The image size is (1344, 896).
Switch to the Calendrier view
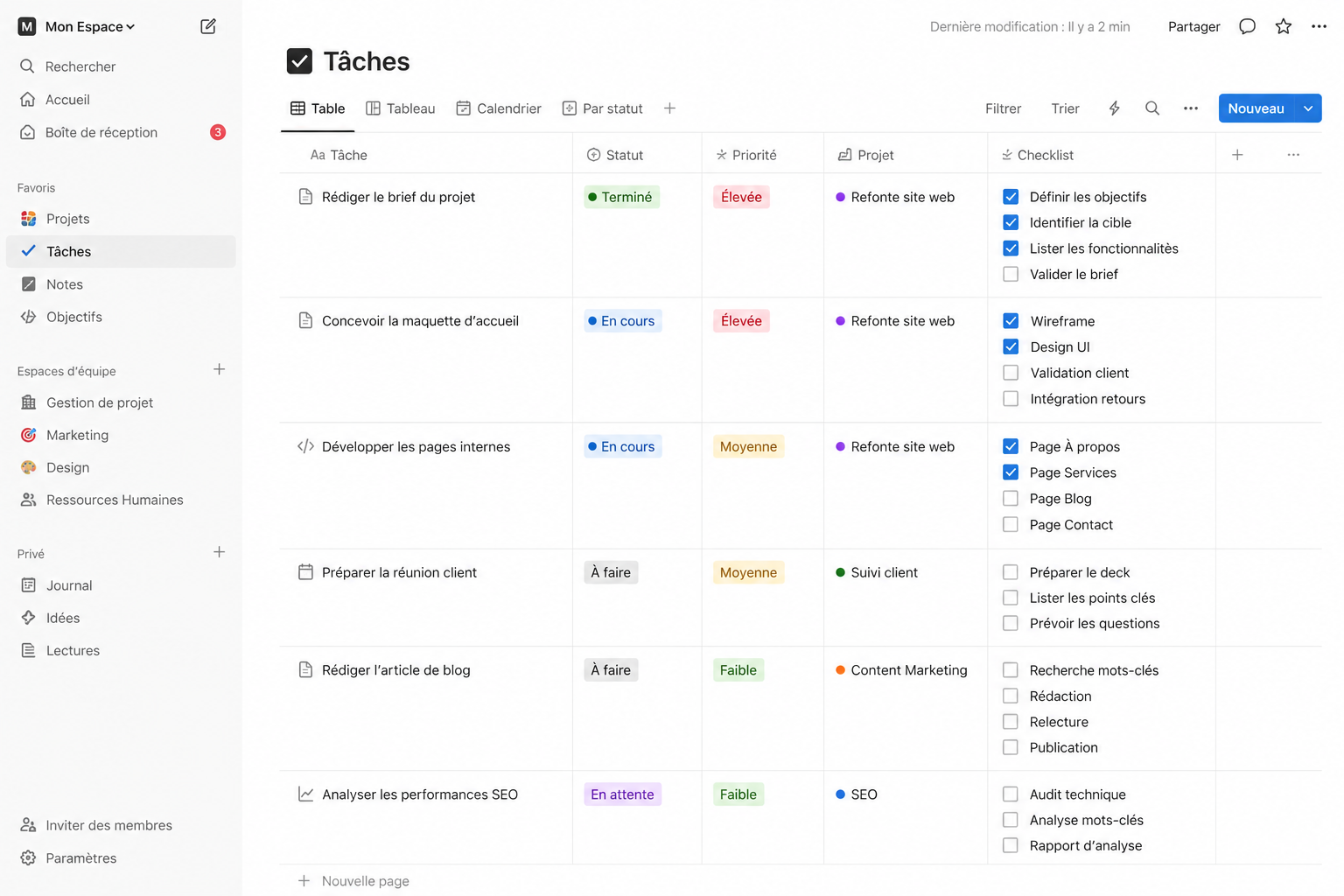click(x=499, y=108)
